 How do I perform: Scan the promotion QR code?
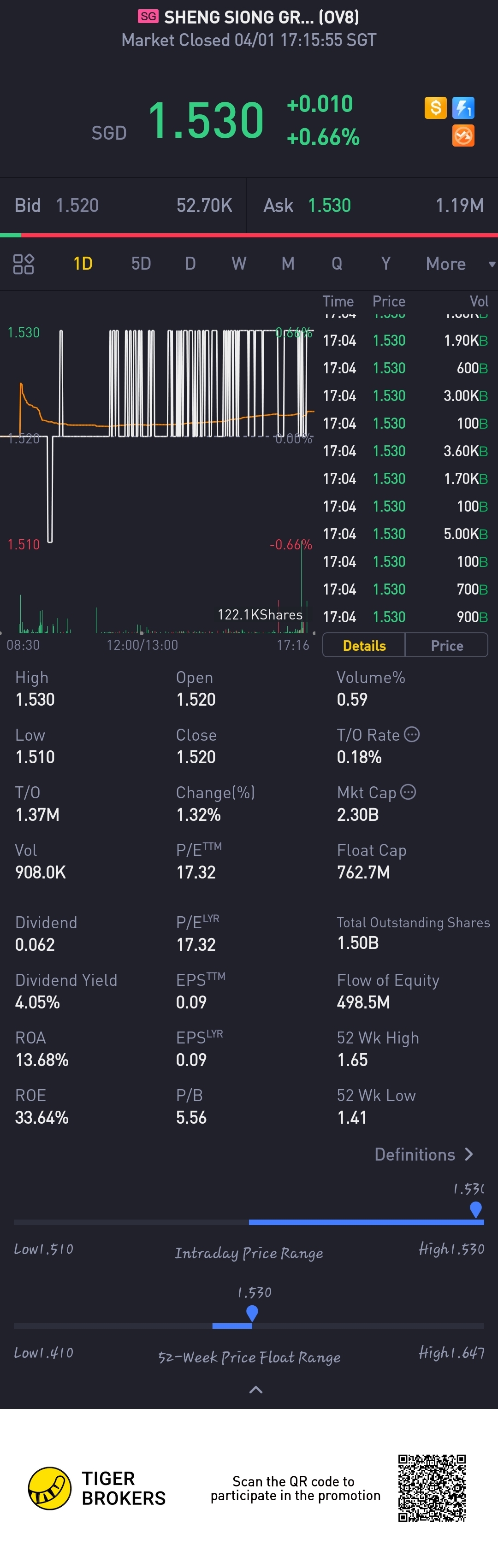tap(432, 1488)
